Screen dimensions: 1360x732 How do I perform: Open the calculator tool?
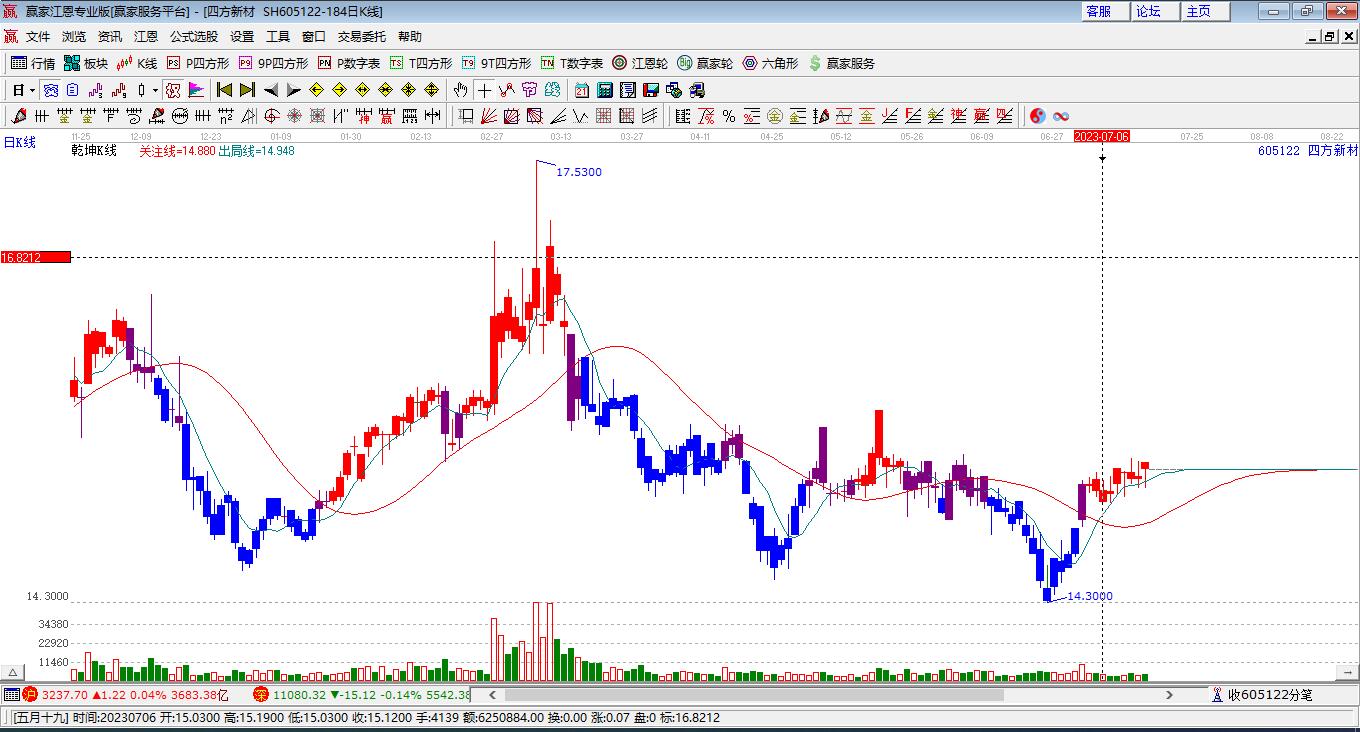tap(604, 90)
